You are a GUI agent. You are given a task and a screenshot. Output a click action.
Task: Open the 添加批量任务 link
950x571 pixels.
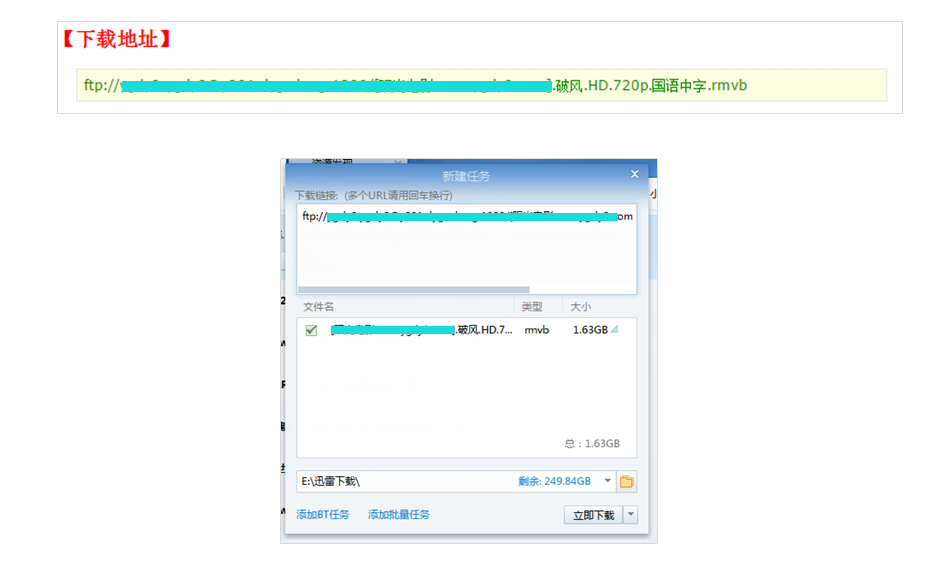(399, 515)
